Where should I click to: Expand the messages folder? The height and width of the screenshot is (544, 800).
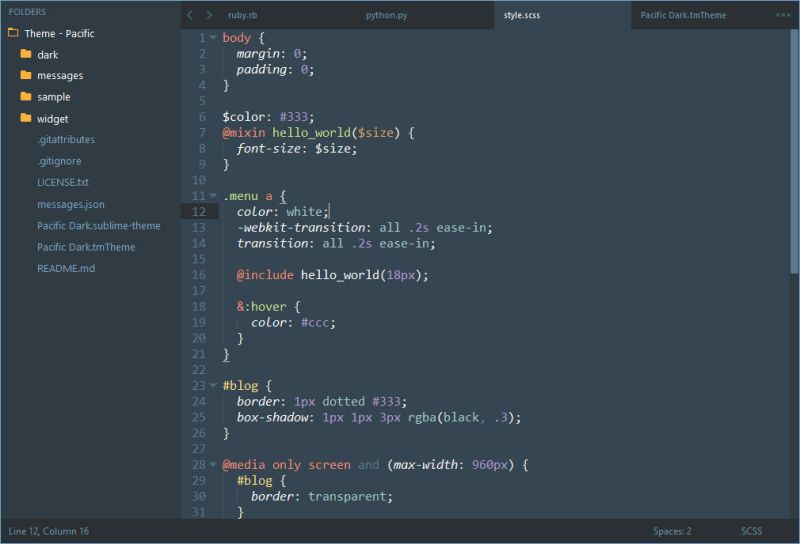(60, 76)
